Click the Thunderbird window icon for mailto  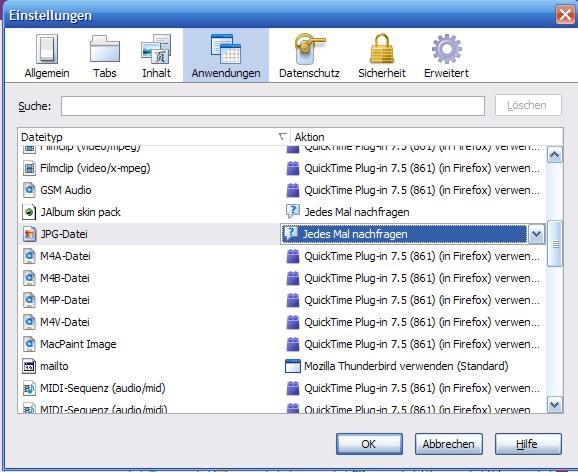click(293, 366)
